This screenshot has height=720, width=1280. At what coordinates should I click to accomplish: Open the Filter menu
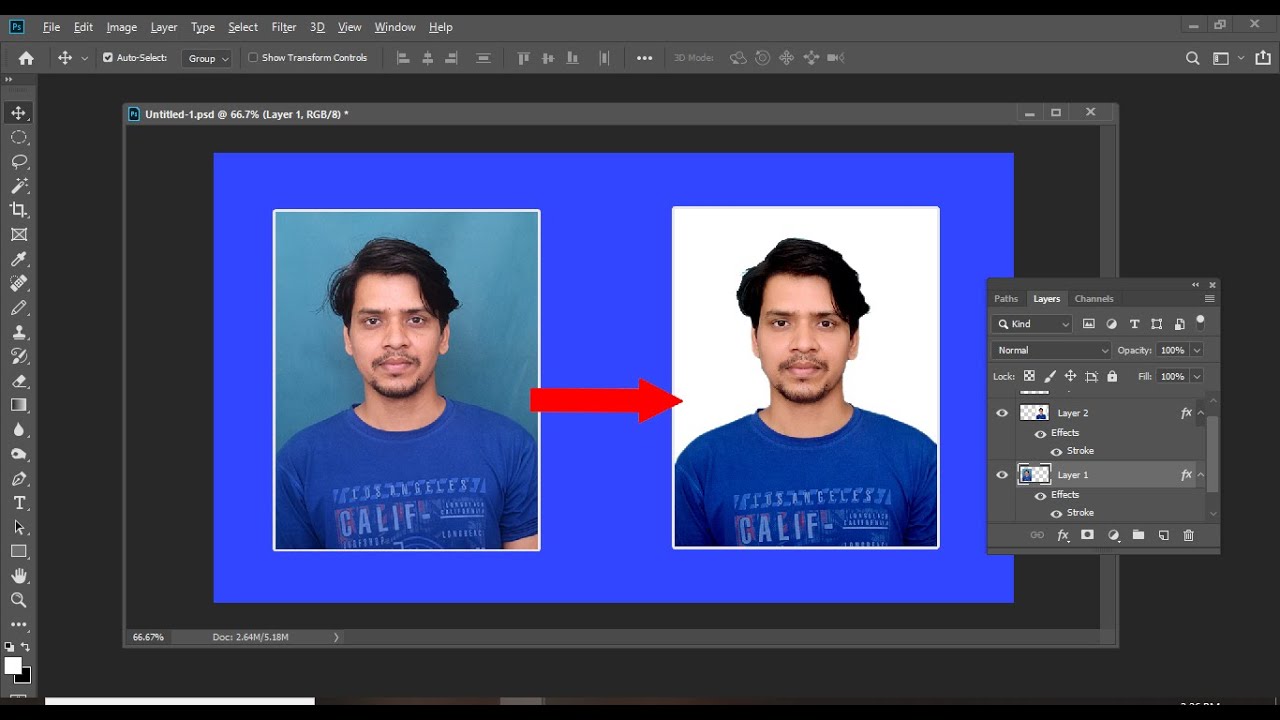[x=284, y=27]
